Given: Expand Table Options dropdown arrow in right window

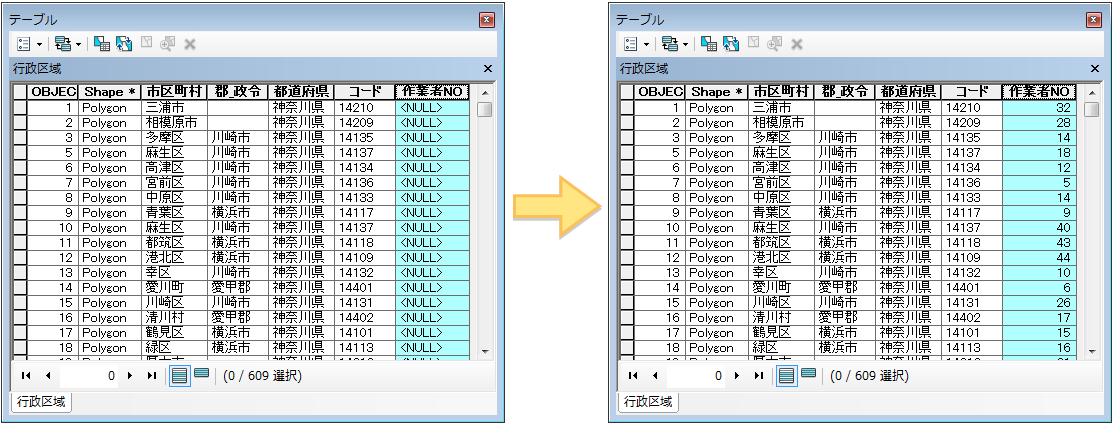Looking at the screenshot, I should pos(646,44).
